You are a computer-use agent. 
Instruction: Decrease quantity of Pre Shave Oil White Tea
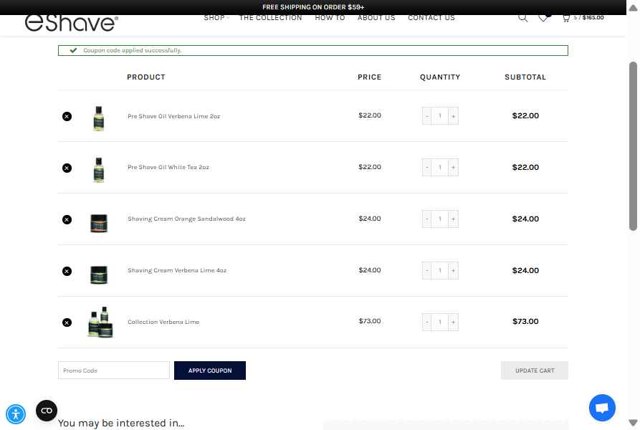pos(427,167)
